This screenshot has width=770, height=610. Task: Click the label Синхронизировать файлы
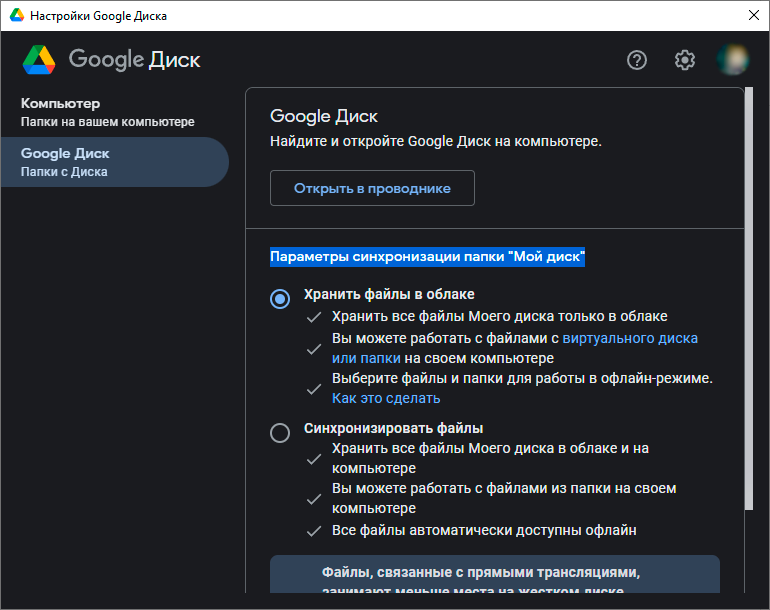click(x=393, y=428)
